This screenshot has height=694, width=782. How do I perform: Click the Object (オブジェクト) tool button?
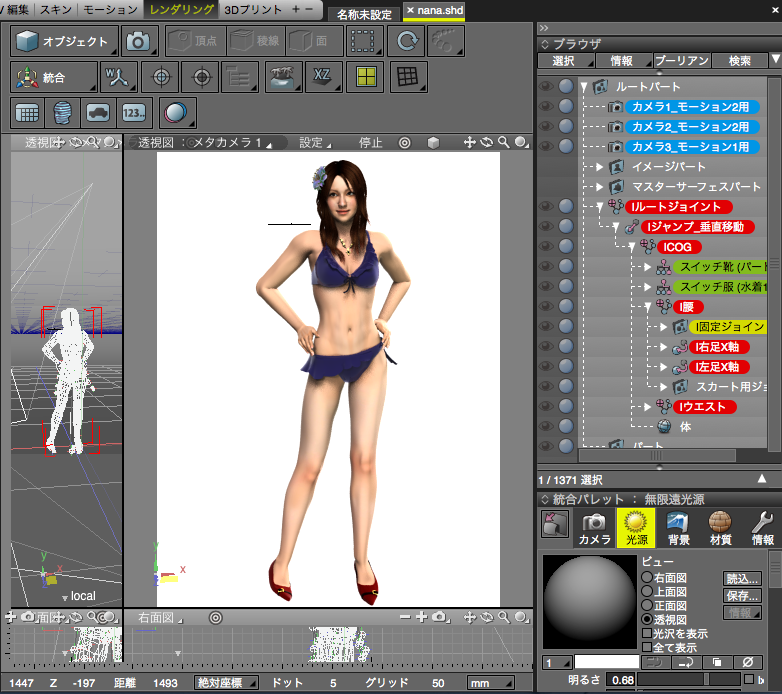pyautogui.click(x=64, y=41)
